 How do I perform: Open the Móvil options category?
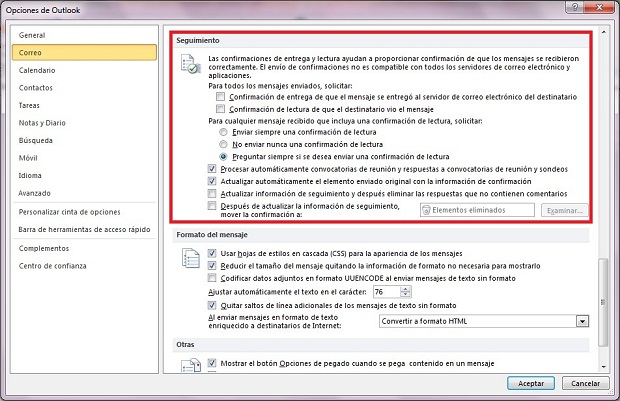tap(84, 158)
